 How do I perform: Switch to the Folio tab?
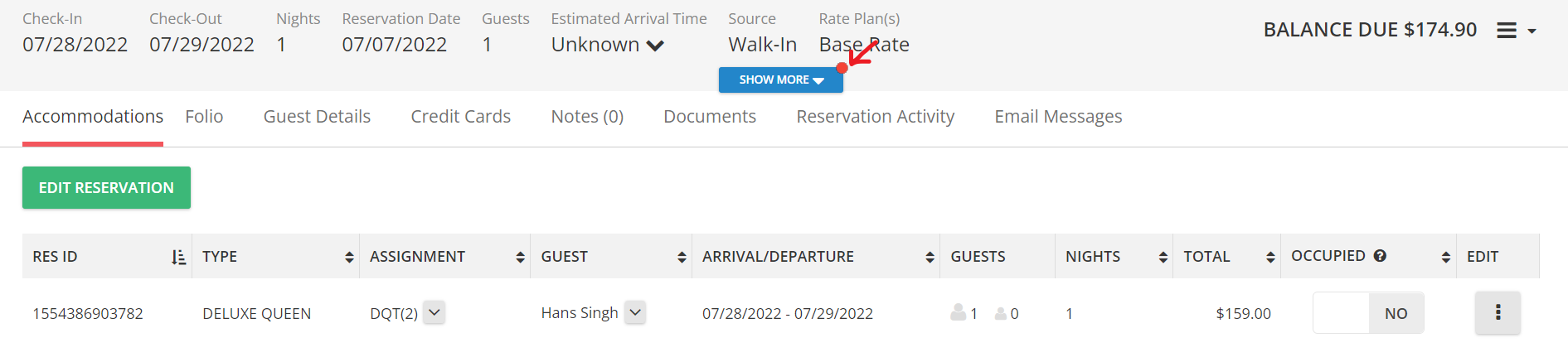click(204, 117)
